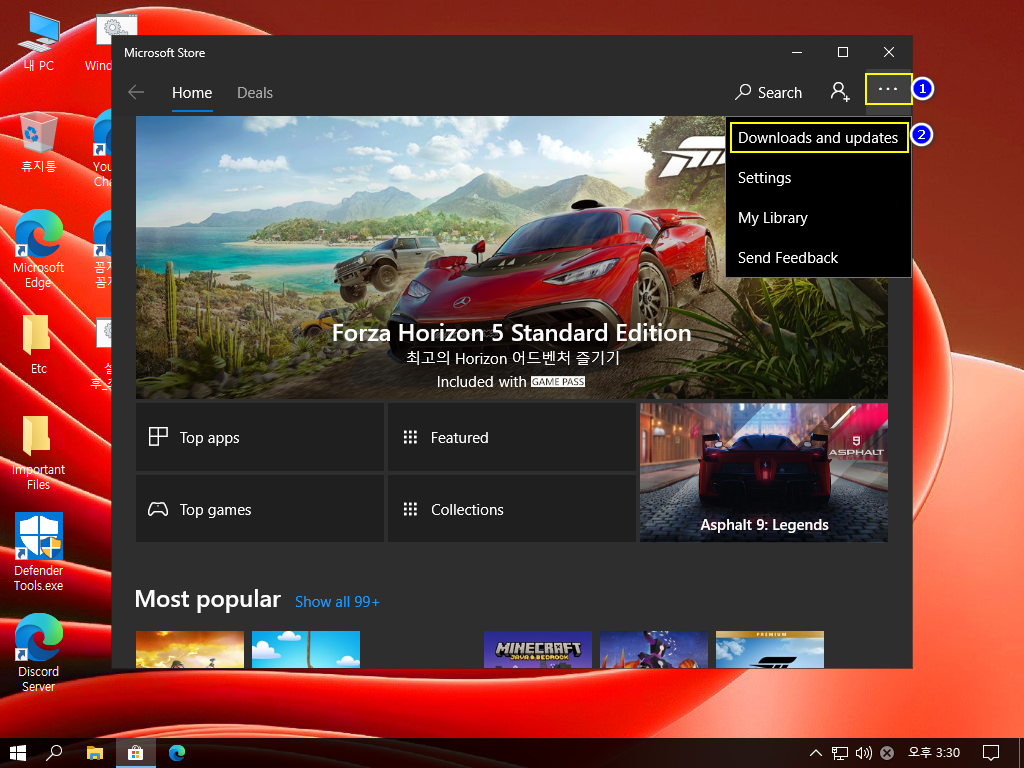Viewport: 1024px width, 768px height.
Task: Open the 내 PC desktop icon
Action: point(39,42)
